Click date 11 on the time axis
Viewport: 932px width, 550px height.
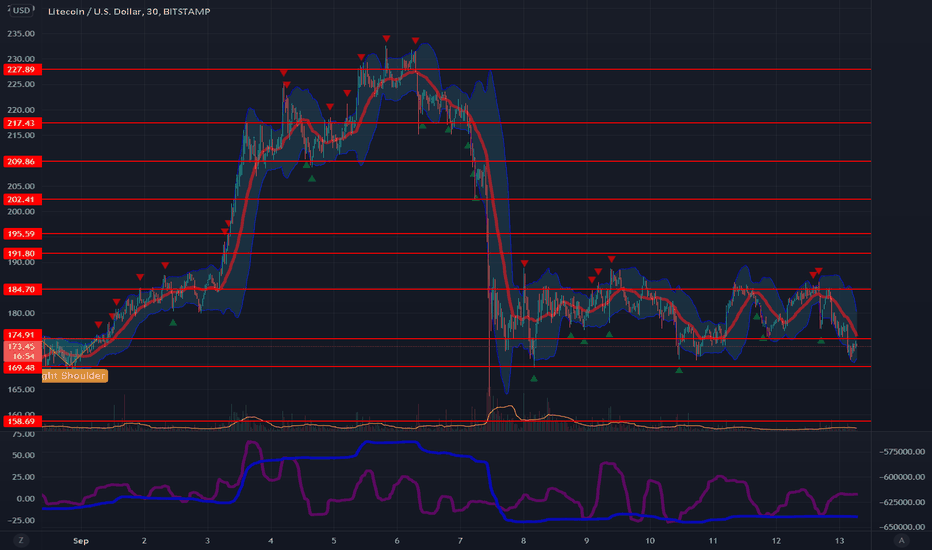[x=712, y=540]
